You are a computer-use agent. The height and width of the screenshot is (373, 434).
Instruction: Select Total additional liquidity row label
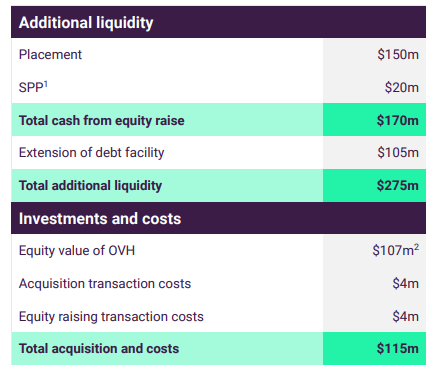pyautogui.click(x=90, y=186)
